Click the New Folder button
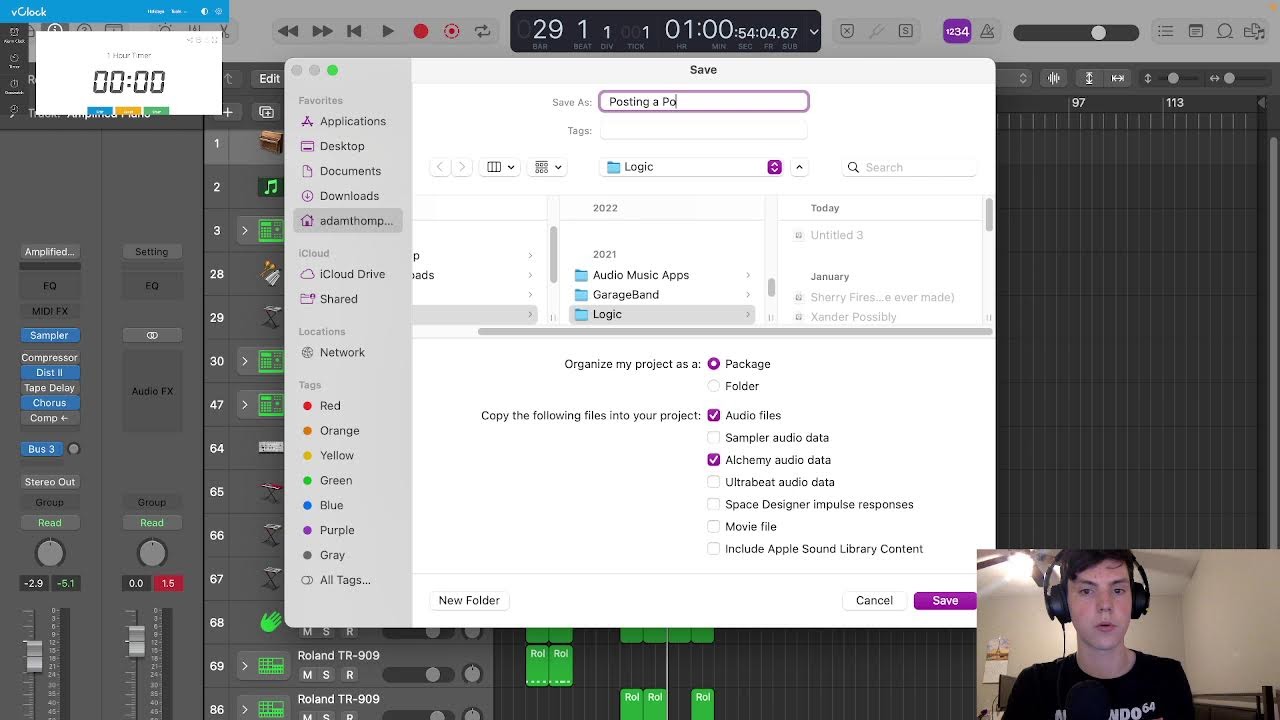 (x=469, y=600)
